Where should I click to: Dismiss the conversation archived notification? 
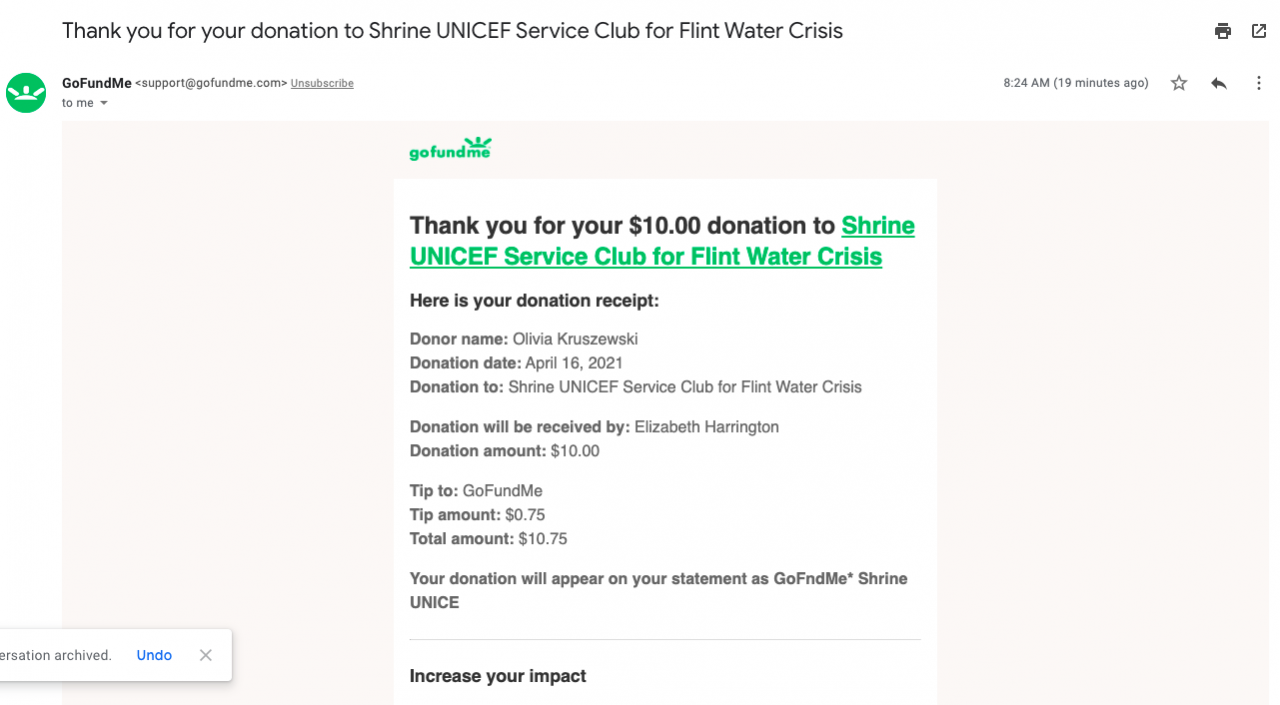click(x=206, y=655)
